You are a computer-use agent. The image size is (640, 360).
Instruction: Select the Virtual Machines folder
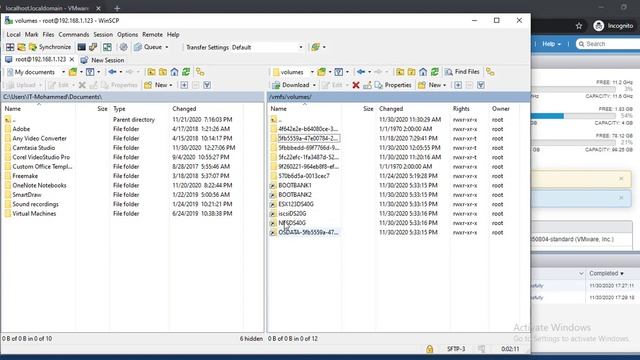34,213
